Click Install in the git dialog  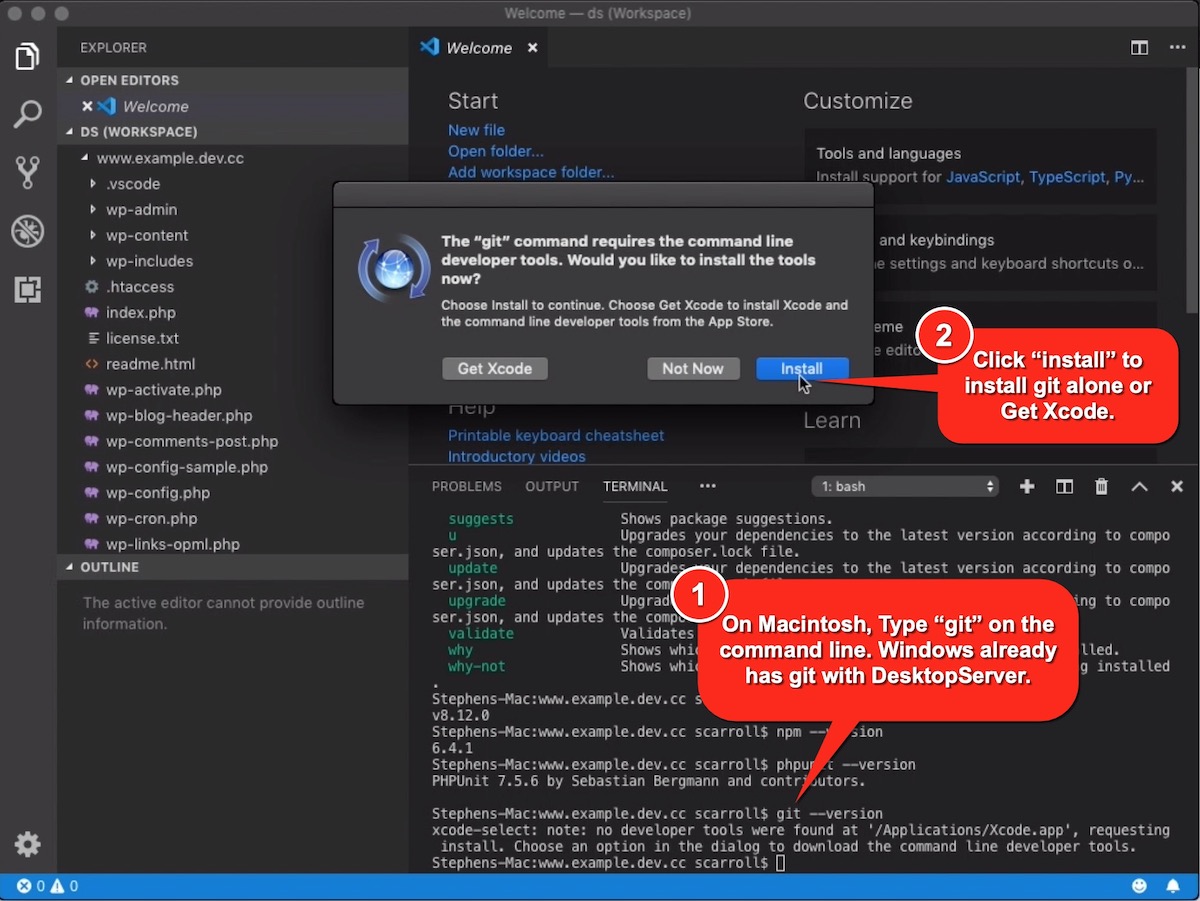coord(802,368)
